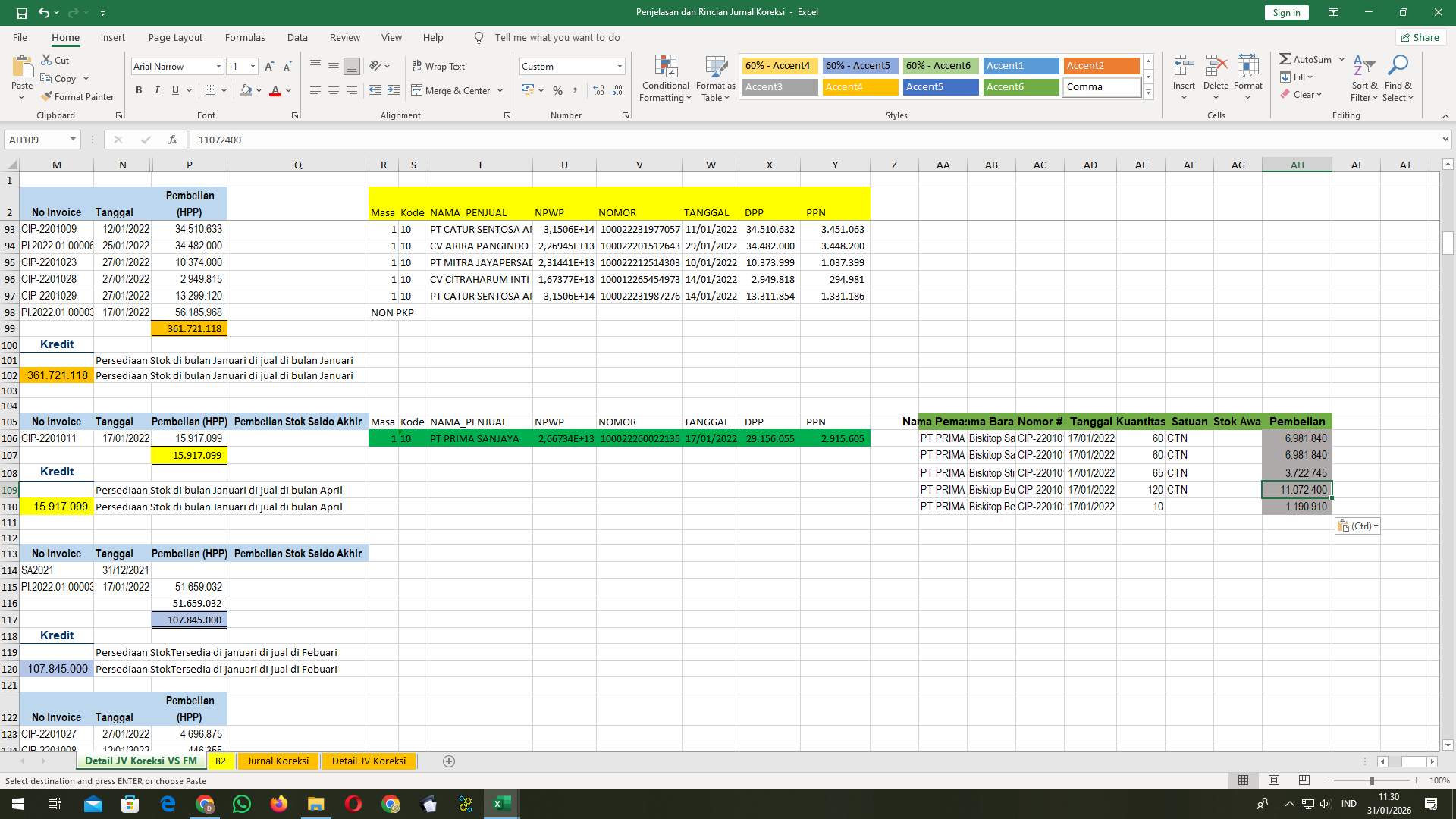This screenshot has height=819, width=1456.
Task: Toggle italic formatting
Action: point(157,90)
